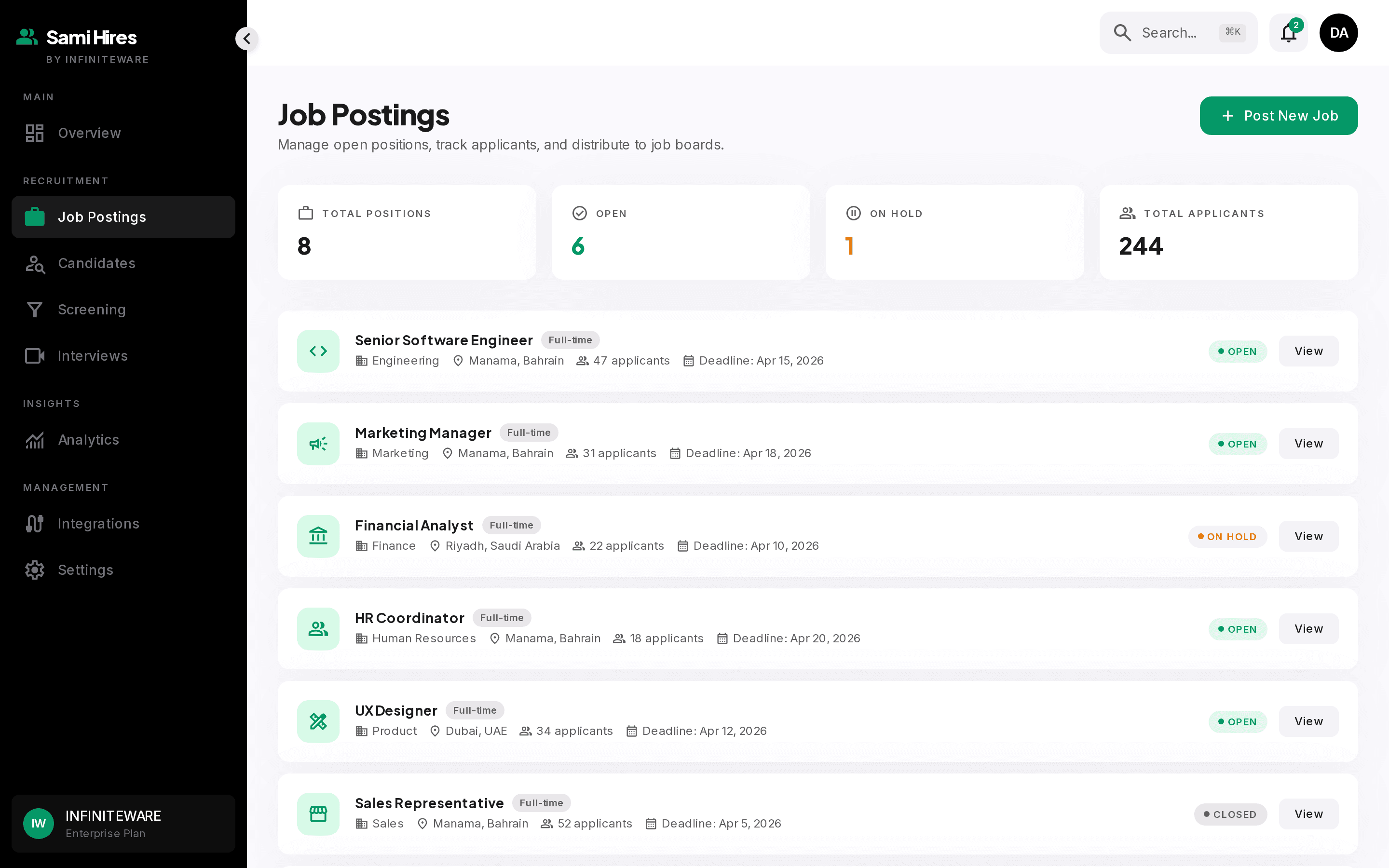Click the Settings gear icon
1389x868 pixels.
pyautogui.click(x=34, y=570)
